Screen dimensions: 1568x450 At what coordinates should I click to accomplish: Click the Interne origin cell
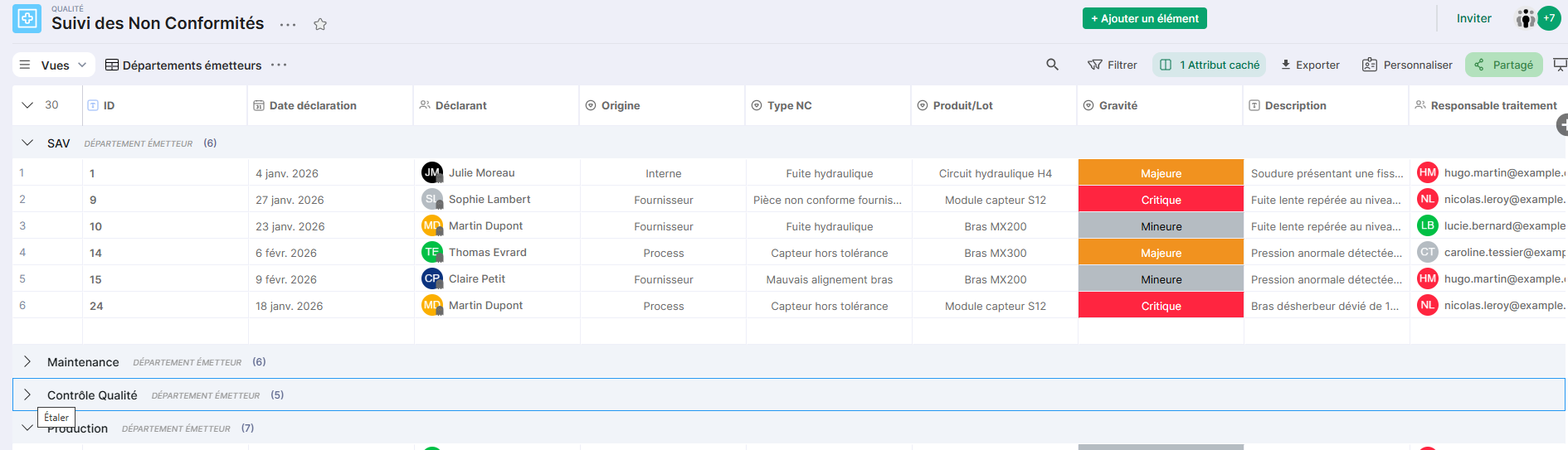tap(663, 172)
